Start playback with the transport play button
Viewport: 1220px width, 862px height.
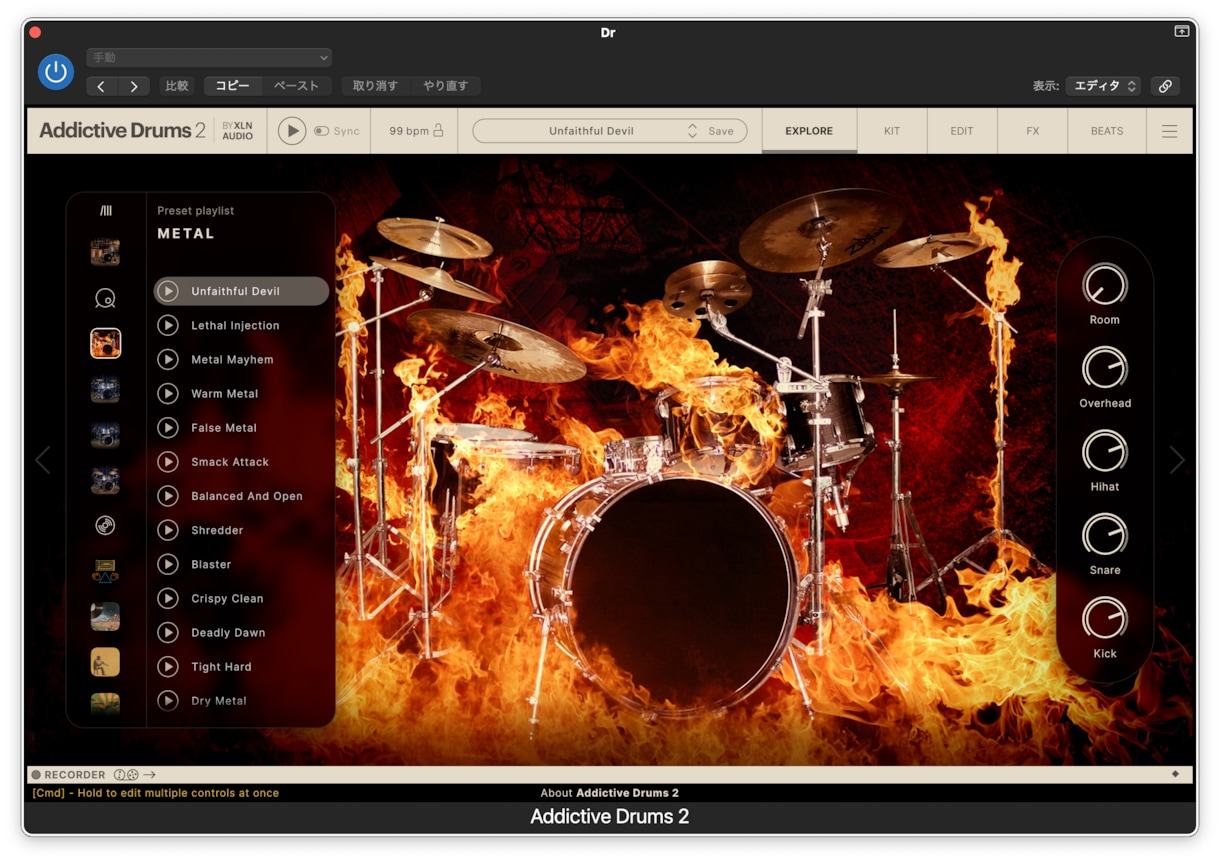pyautogui.click(x=292, y=131)
